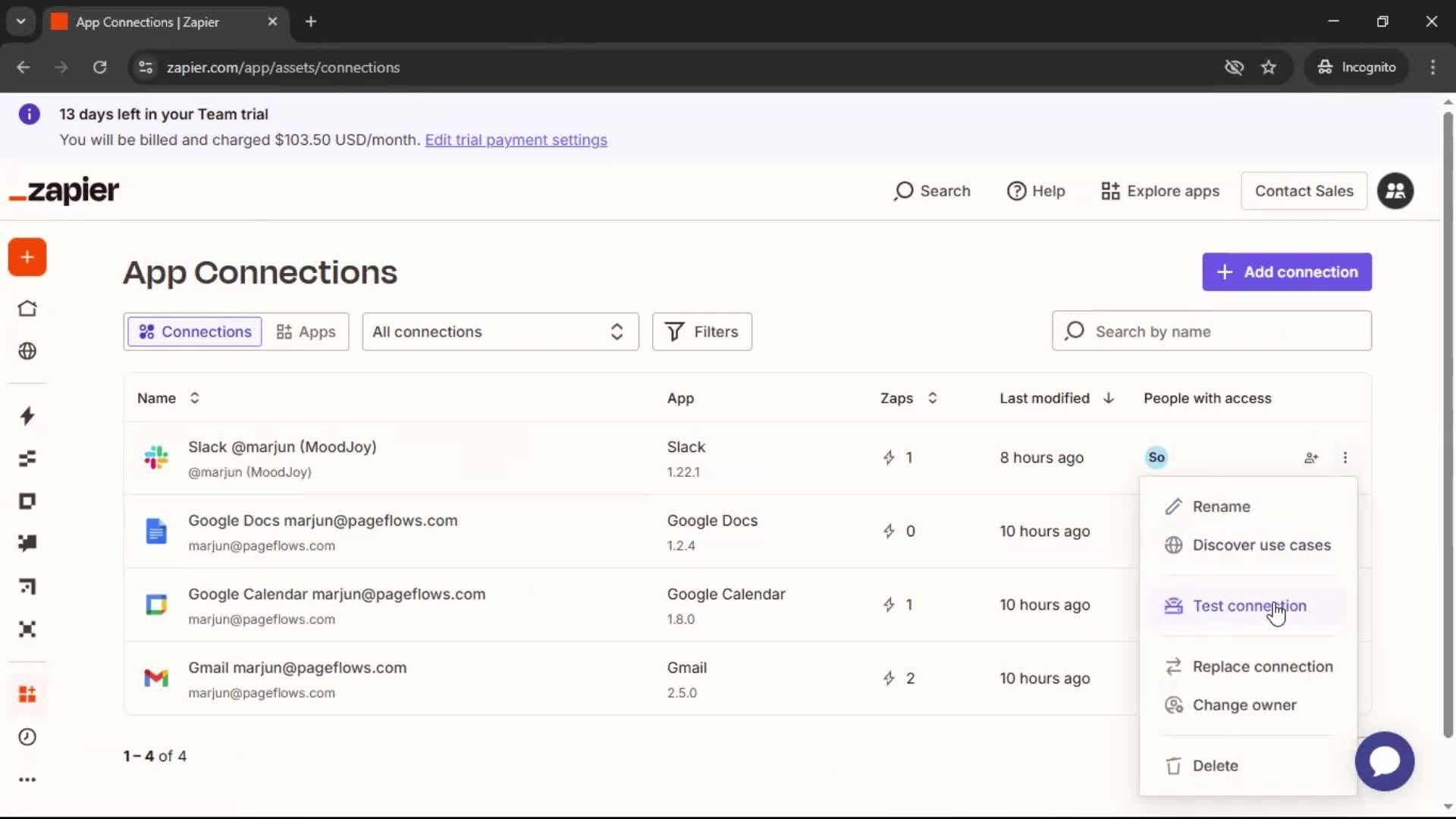Screen dimensions: 1456x819
Task: Open the Filters button
Action: pos(702,331)
